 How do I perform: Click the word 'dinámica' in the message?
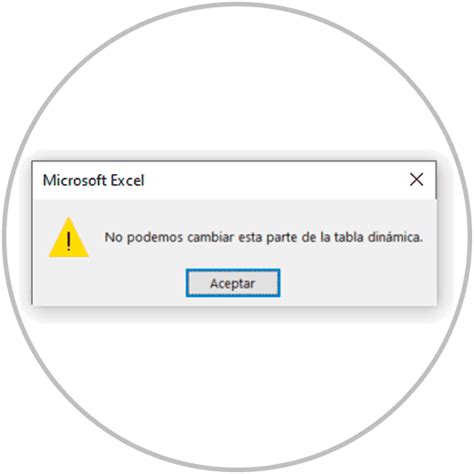(x=395, y=237)
